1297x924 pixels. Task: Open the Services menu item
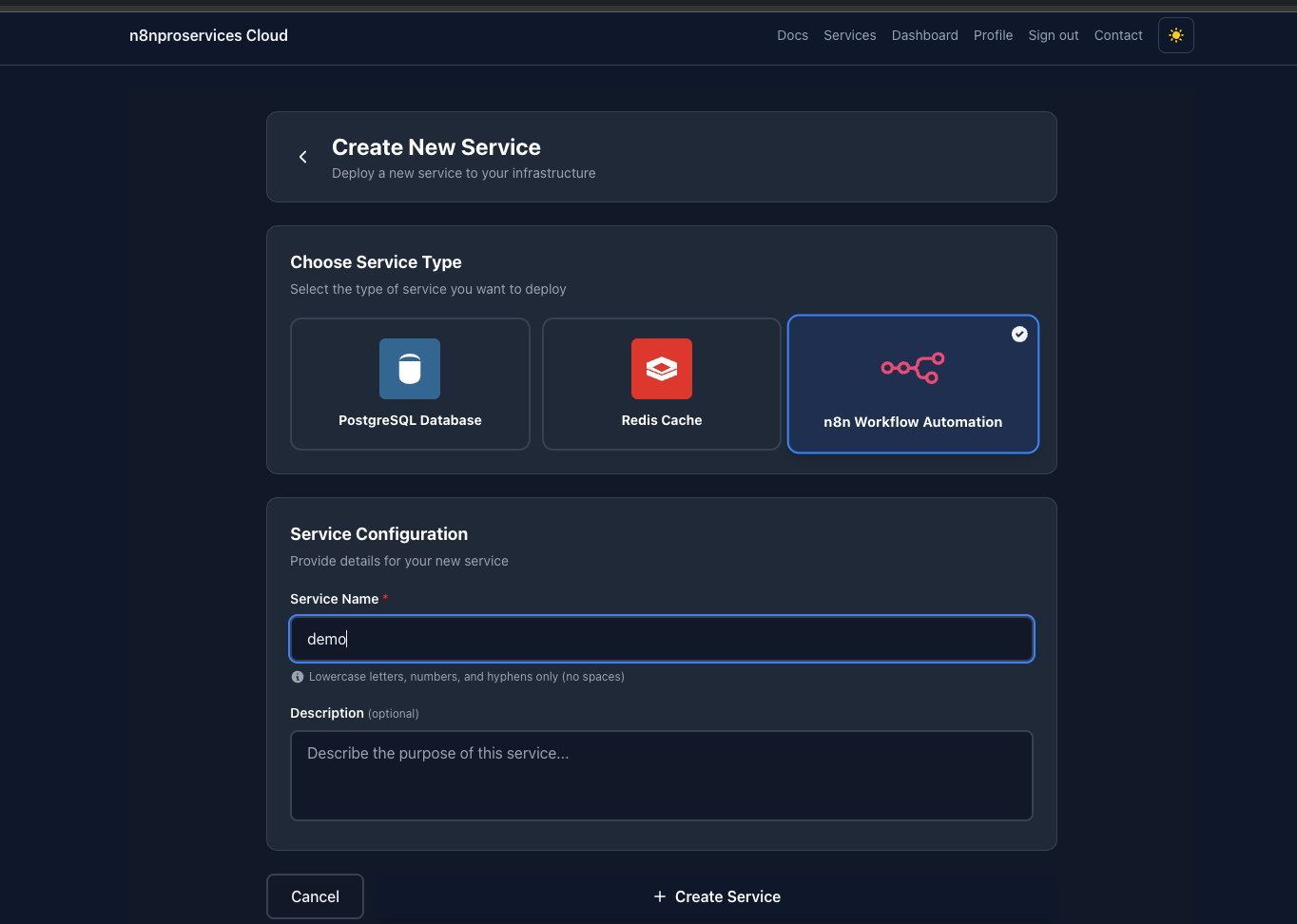(849, 35)
